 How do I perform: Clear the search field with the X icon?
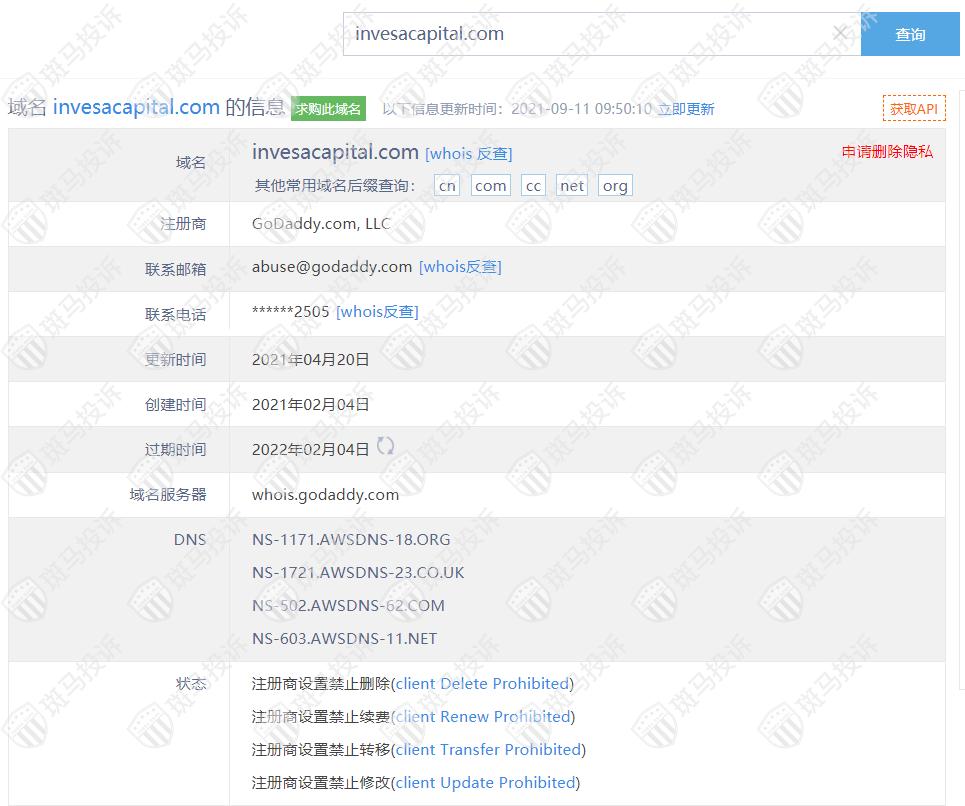coord(840,34)
